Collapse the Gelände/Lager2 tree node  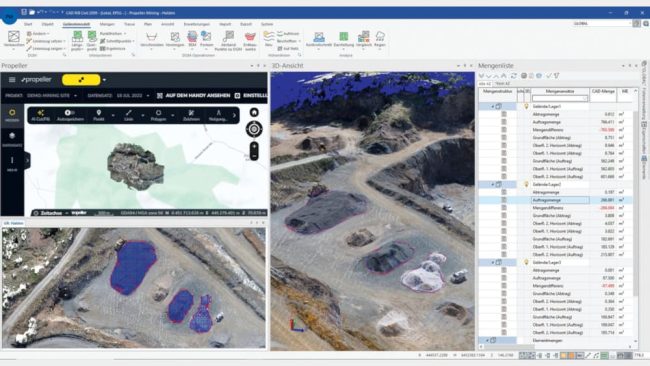(x=493, y=184)
